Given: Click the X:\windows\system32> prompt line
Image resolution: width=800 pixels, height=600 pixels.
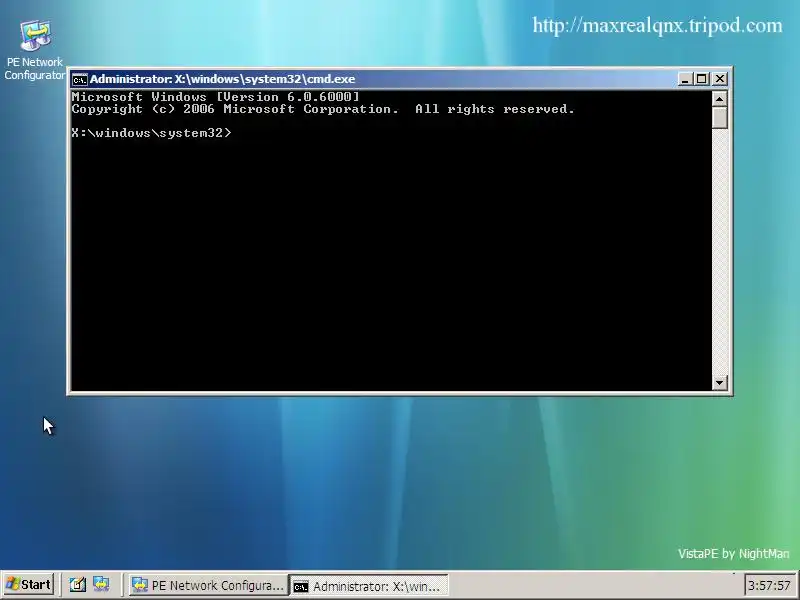Looking at the screenshot, I should click(x=152, y=133).
